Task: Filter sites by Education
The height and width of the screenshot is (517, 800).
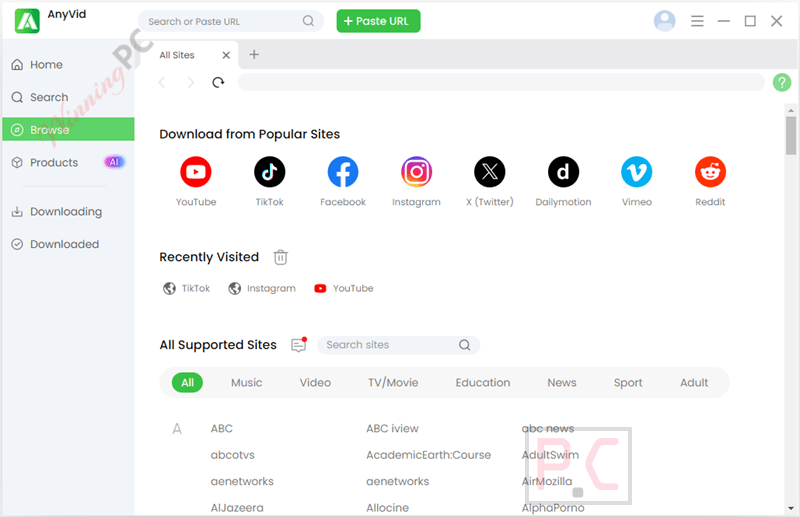Action: coord(483,383)
